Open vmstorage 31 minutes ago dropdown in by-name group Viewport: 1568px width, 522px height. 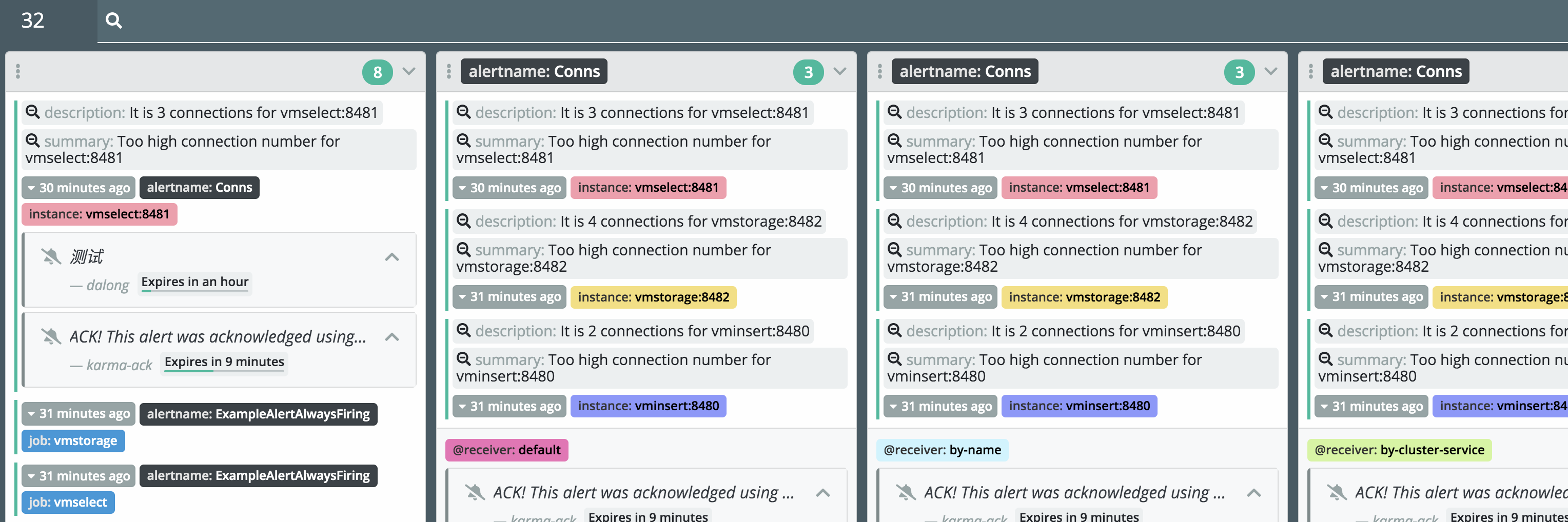[x=940, y=297]
